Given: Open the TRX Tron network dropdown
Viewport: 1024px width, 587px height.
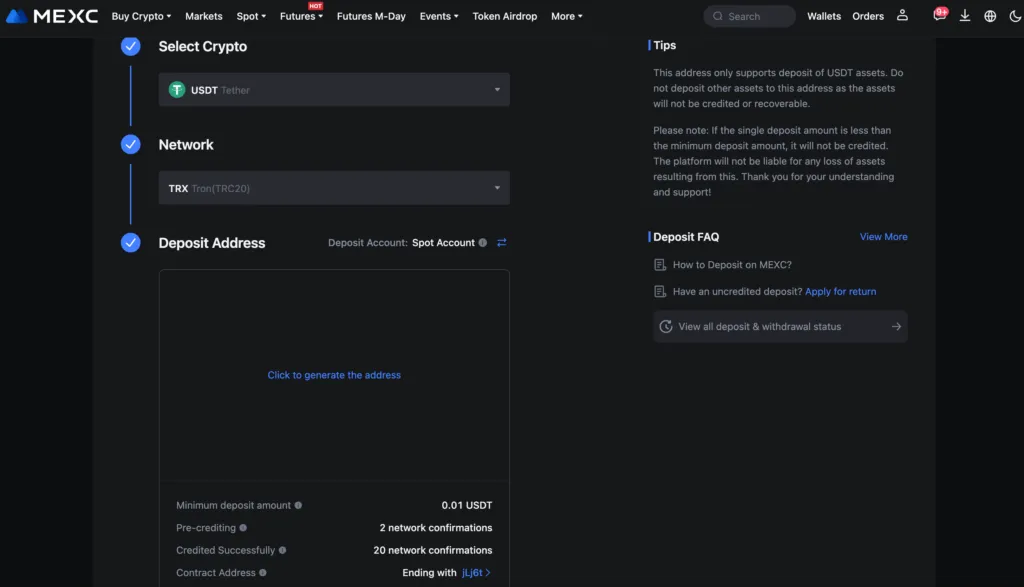Looking at the screenshot, I should (x=334, y=187).
